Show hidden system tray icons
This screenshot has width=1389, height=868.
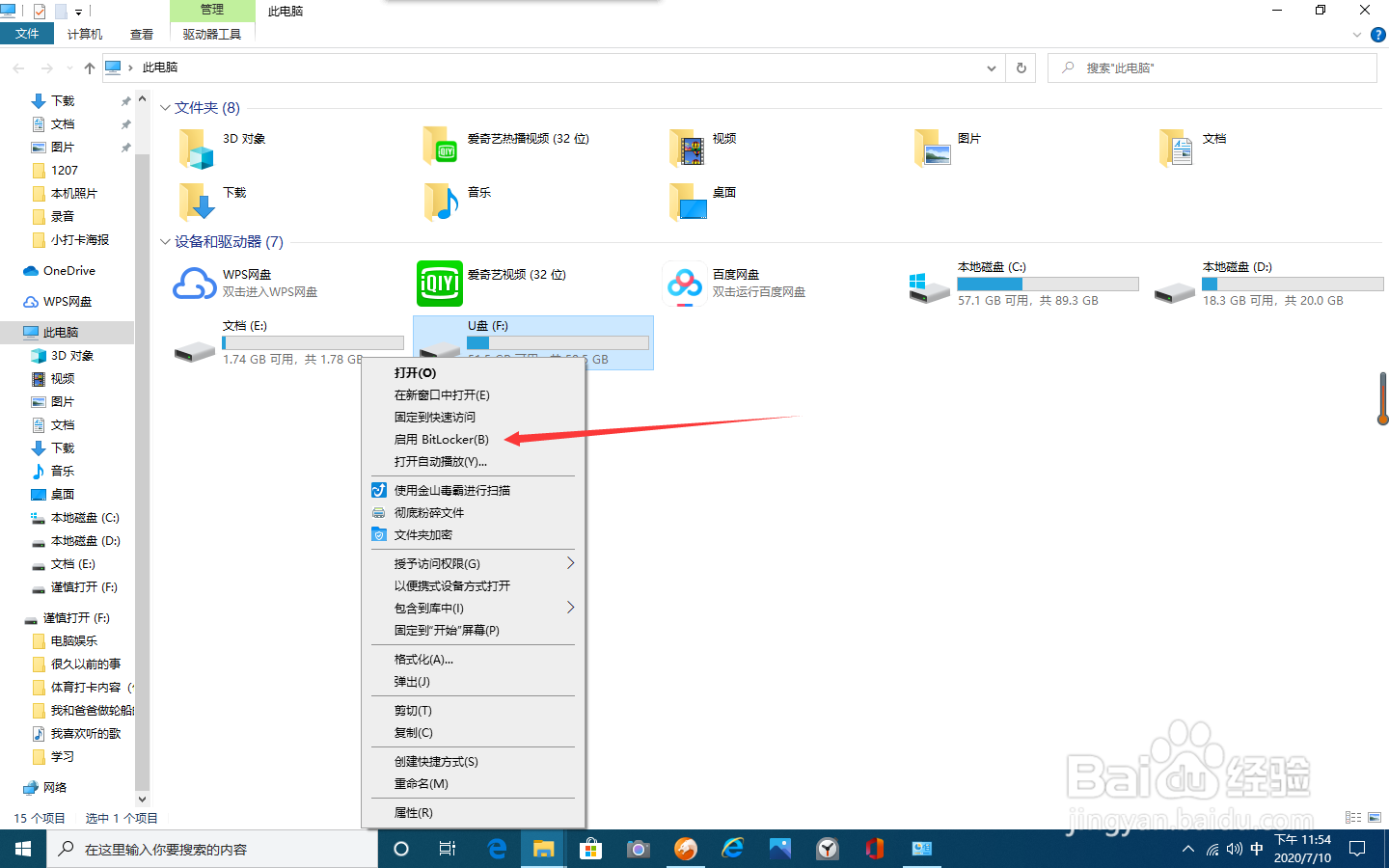tap(1187, 849)
